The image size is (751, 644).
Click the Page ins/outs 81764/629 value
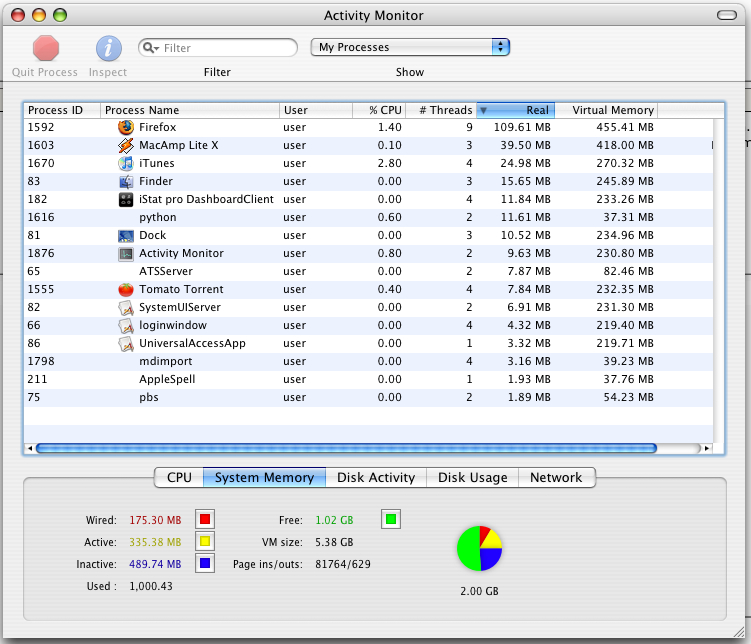tap(343, 564)
